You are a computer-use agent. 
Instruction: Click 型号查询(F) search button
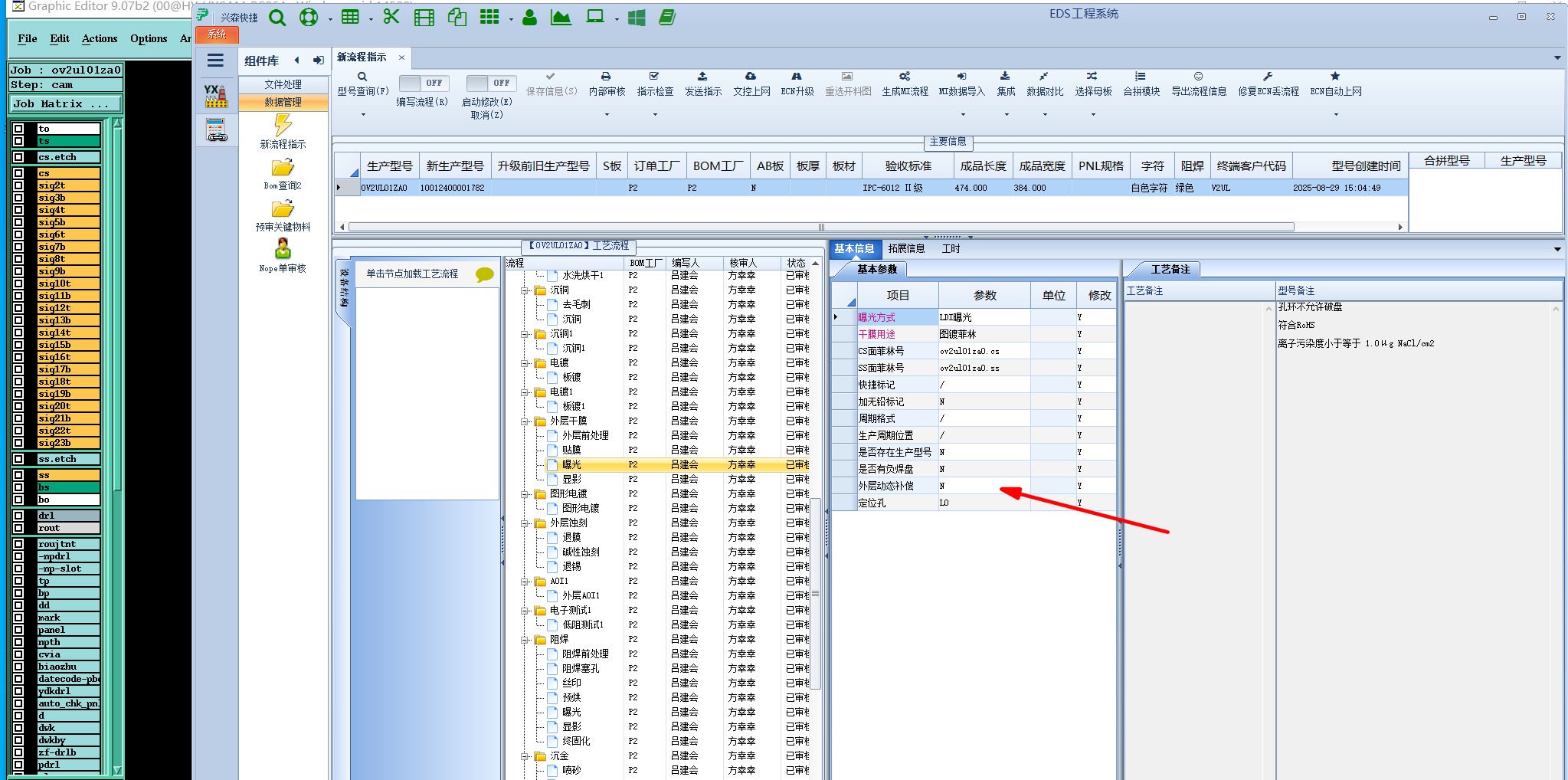click(x=363, y=84)
